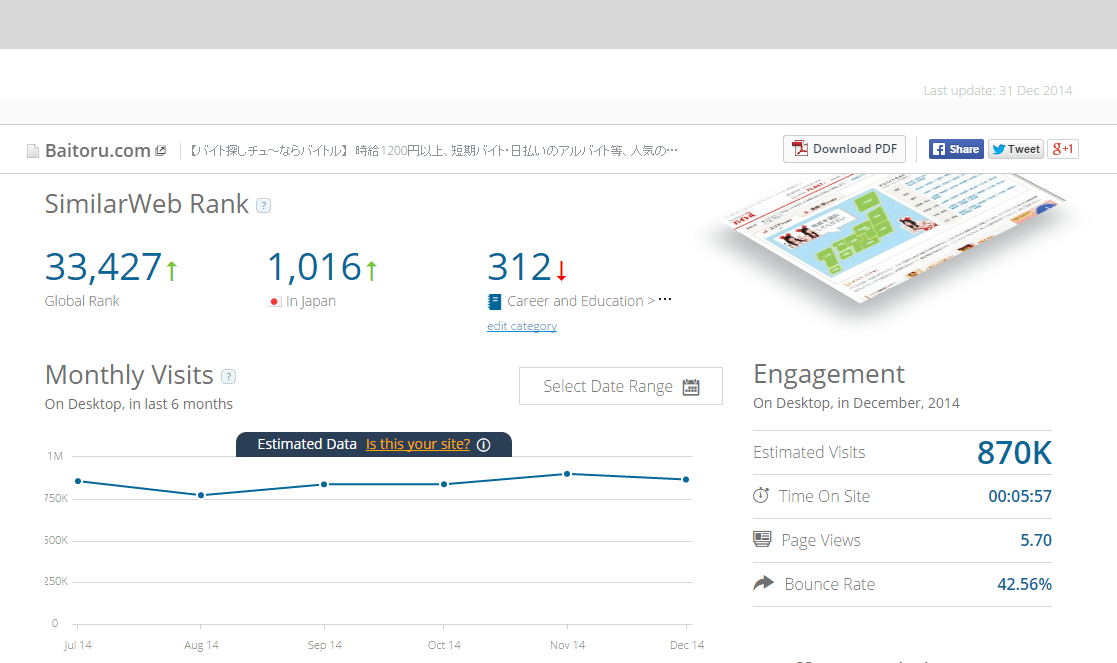Click the Oct 14 data point
Image resolution: width=1117 pixels, height=663 pixels.
444,484
